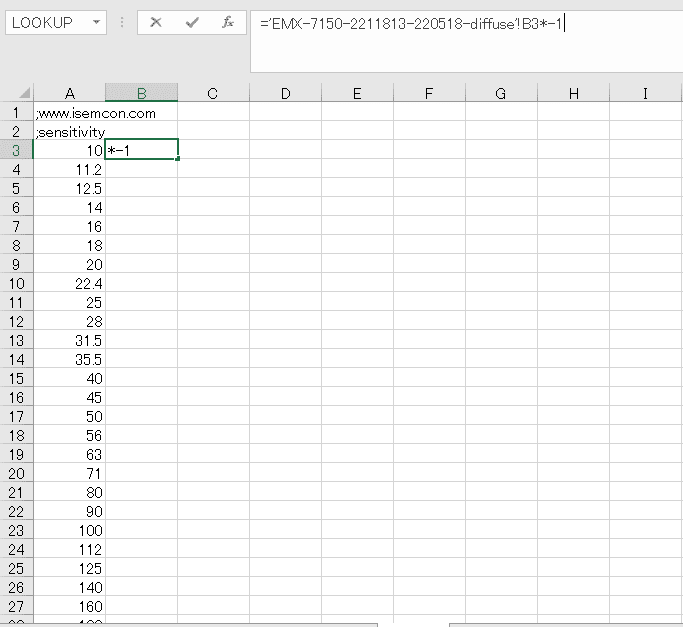Select column I header
683x627 pixels.
pos(645,93)
